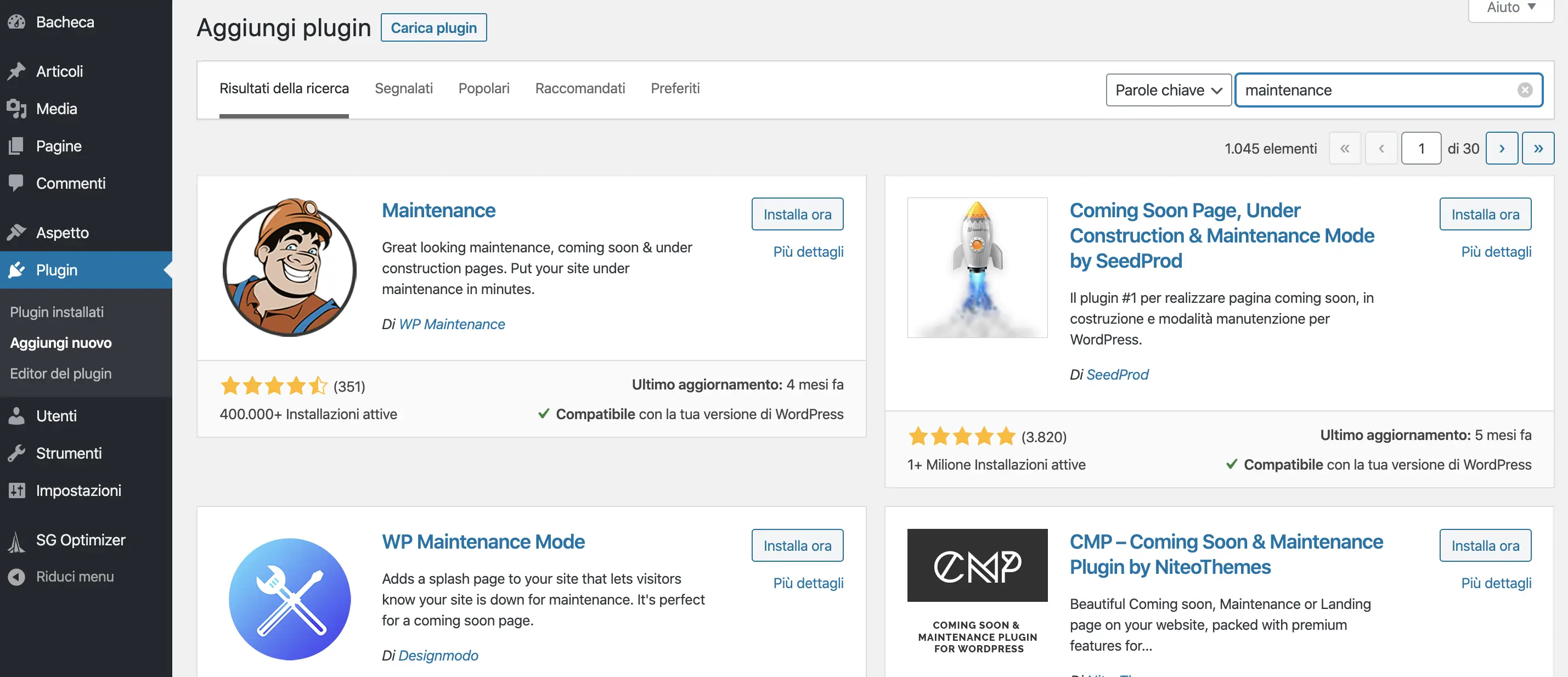Screen dimensions: 1568x677
Task: Click the Strumenti wrench icon
Action: [16, 453]
